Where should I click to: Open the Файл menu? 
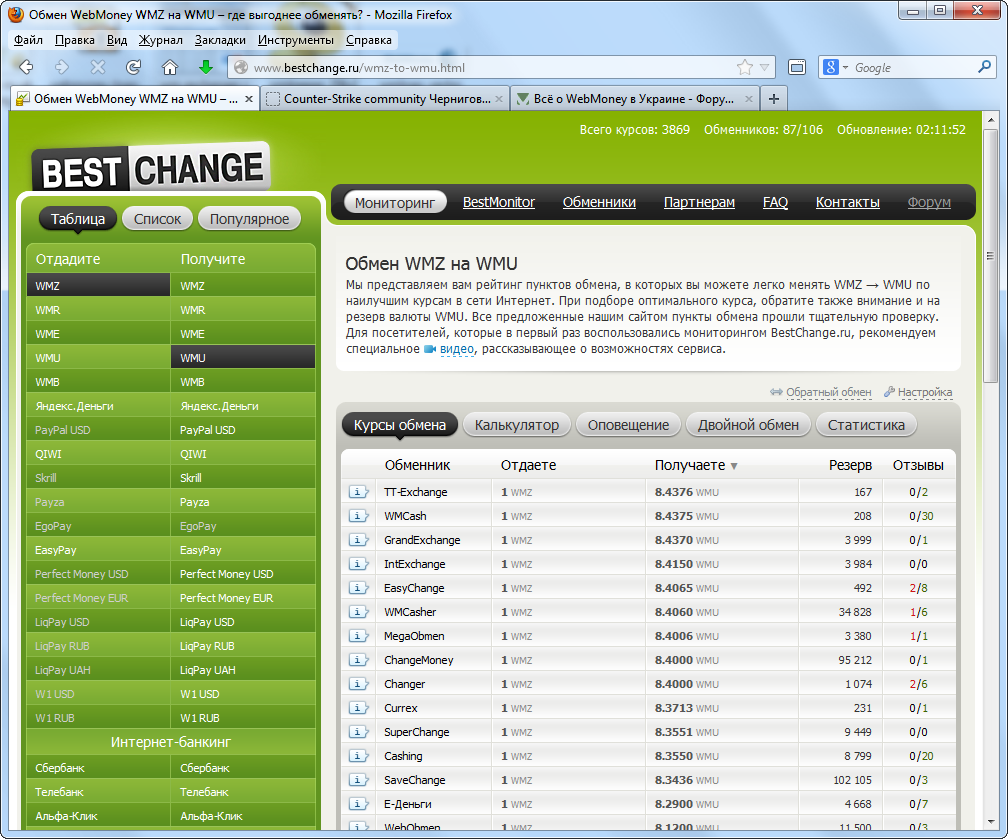click(x=28, y=40)
